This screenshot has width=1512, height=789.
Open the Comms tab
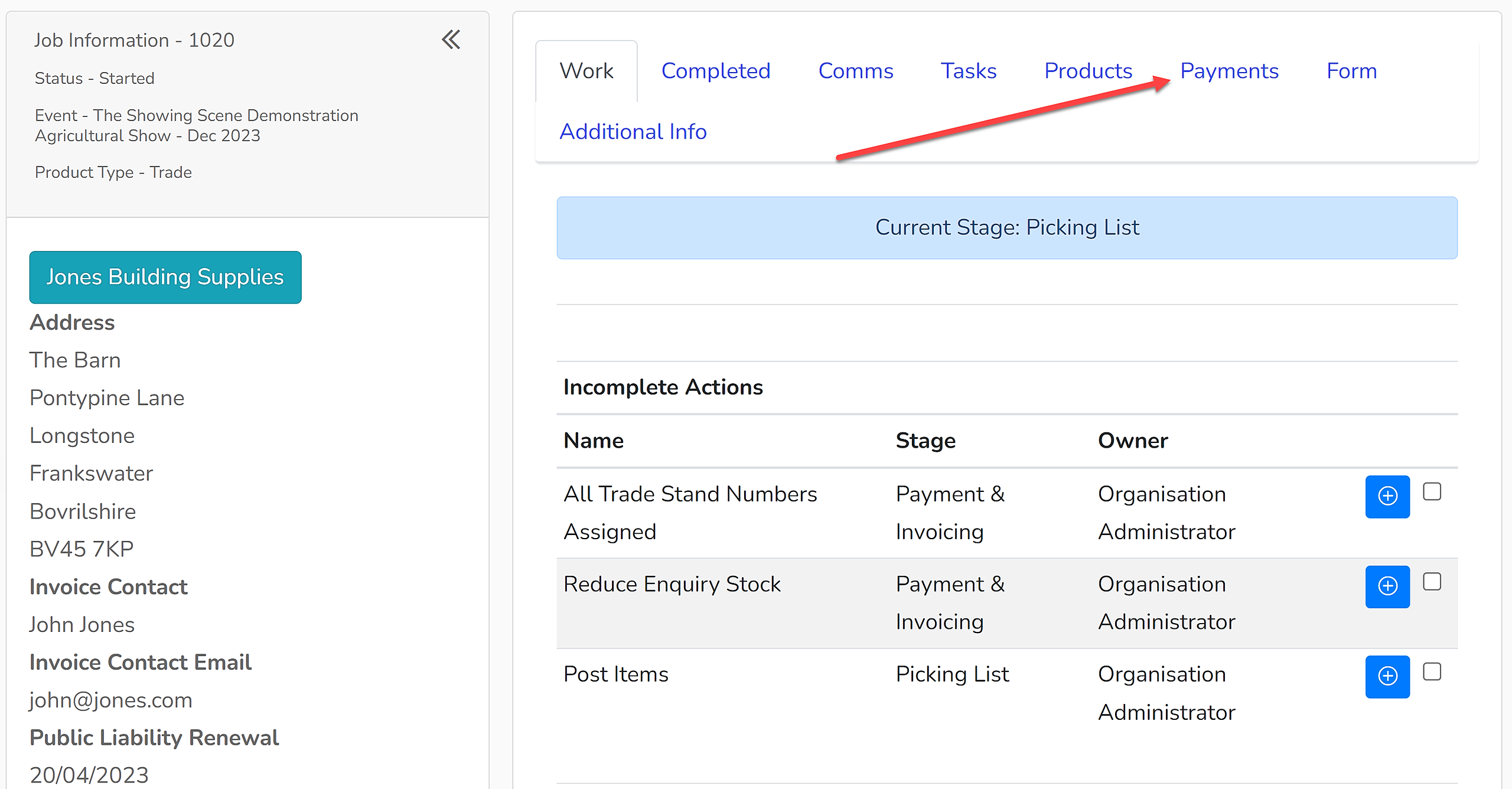[x=856, y=71]
